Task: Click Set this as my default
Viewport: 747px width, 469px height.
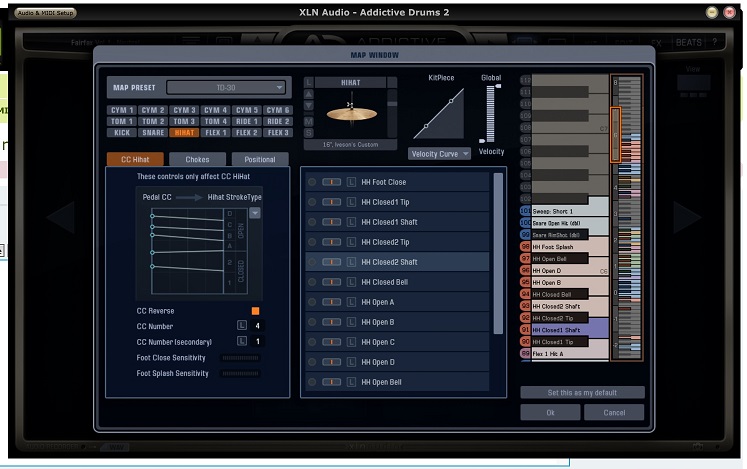Action: point(582,393)
